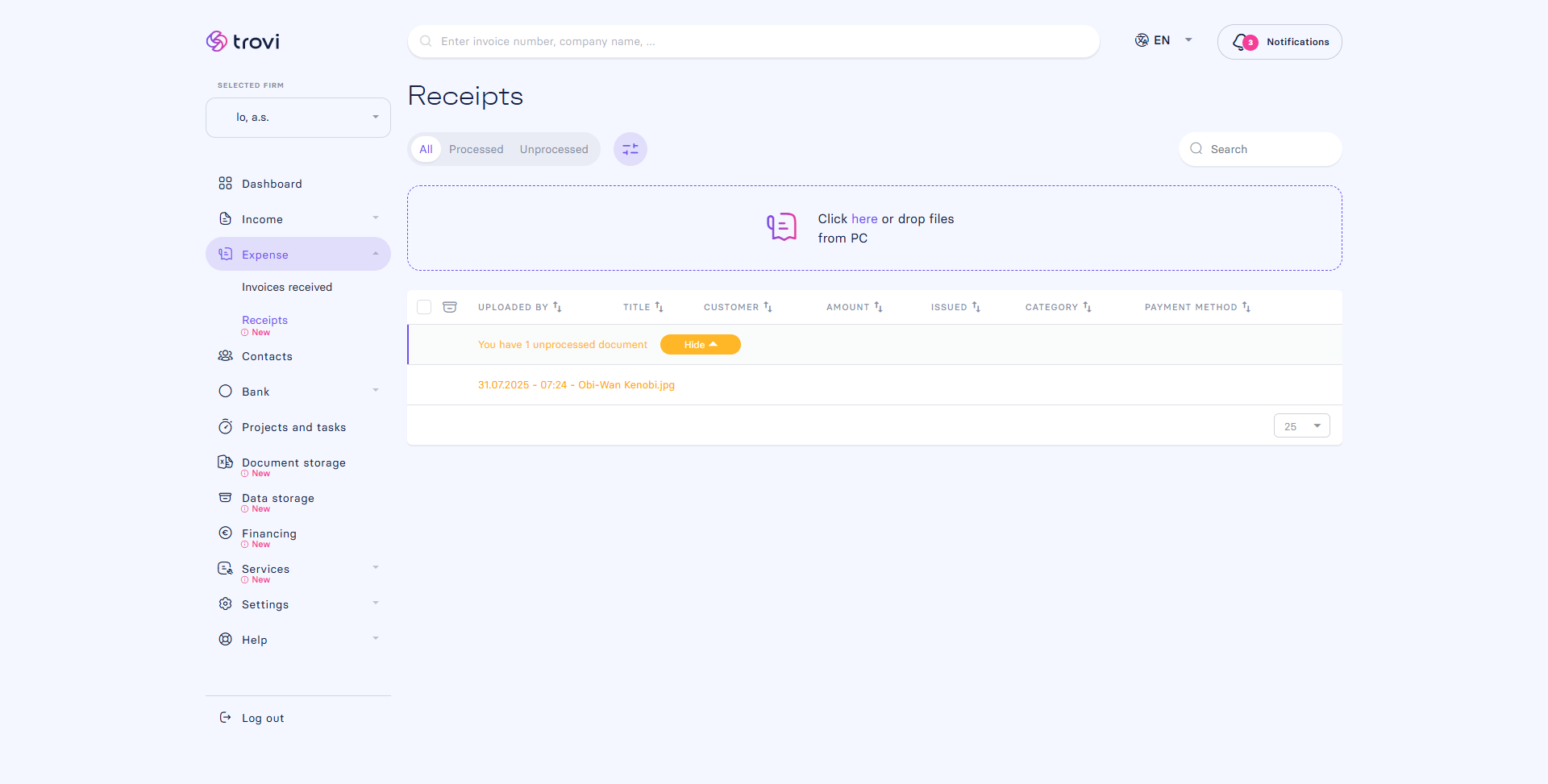Click the Financing euro icon
The image size is (1548, 784).
point(225,533)
